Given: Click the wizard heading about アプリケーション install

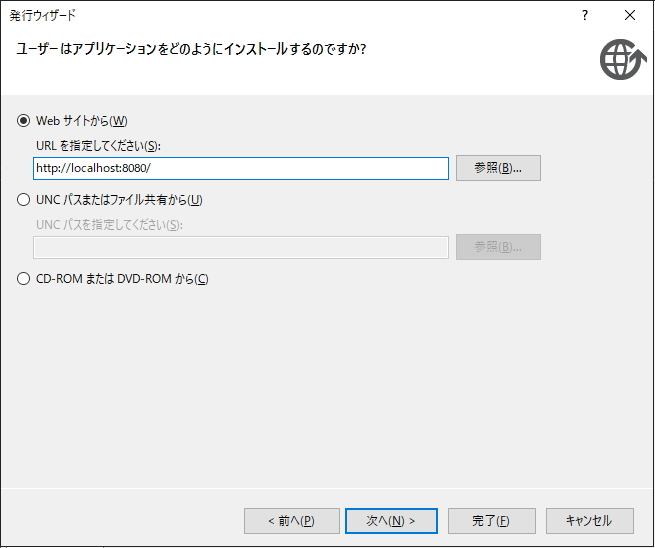Looking at the screenshot, I should coord(191,49).
